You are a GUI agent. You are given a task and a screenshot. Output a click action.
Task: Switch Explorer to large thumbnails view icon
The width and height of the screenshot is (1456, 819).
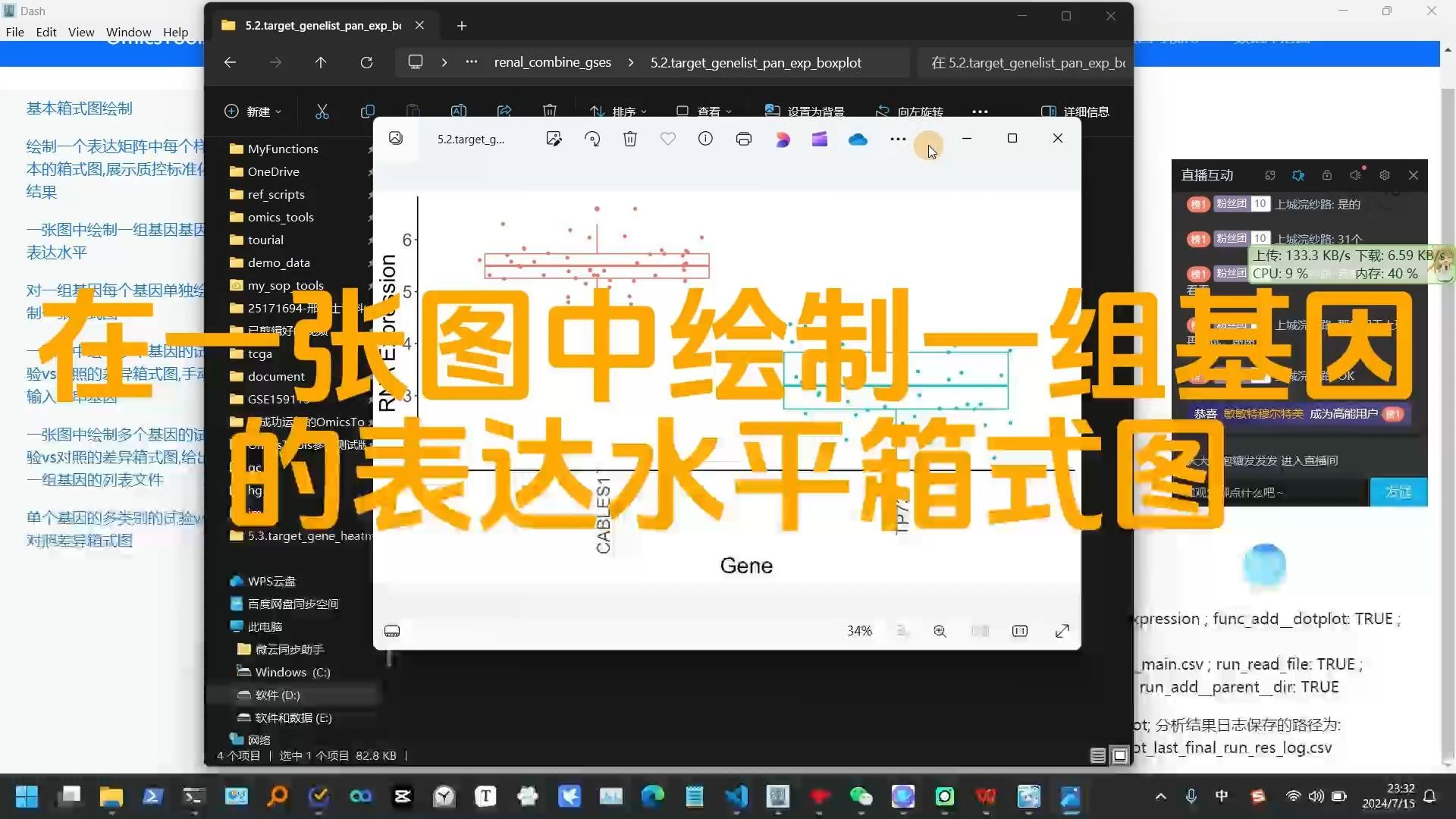1119,755
